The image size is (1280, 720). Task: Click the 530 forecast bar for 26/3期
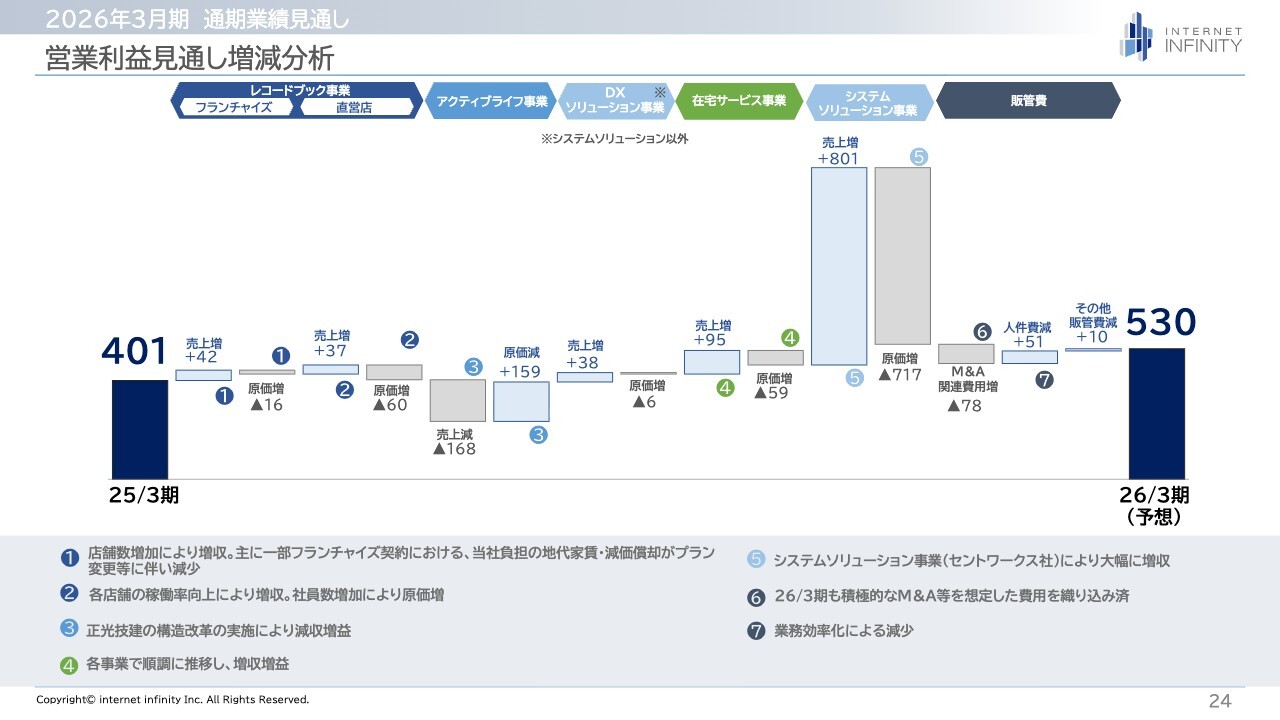tap(1156, 413)
